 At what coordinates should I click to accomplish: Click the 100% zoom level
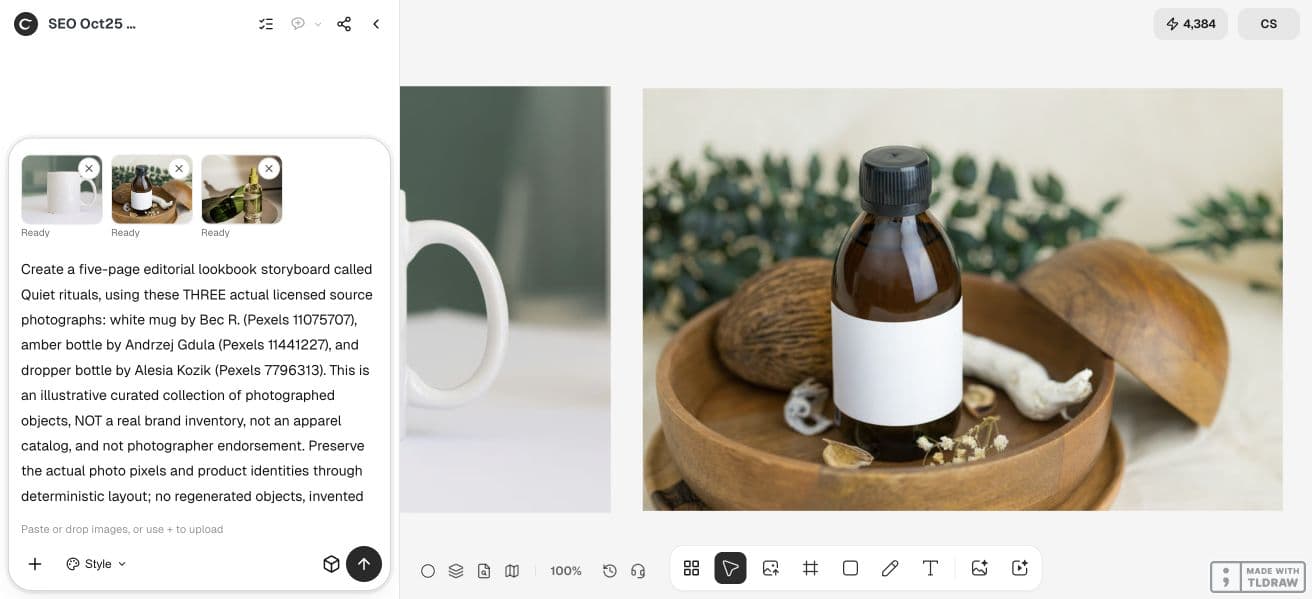566,571
